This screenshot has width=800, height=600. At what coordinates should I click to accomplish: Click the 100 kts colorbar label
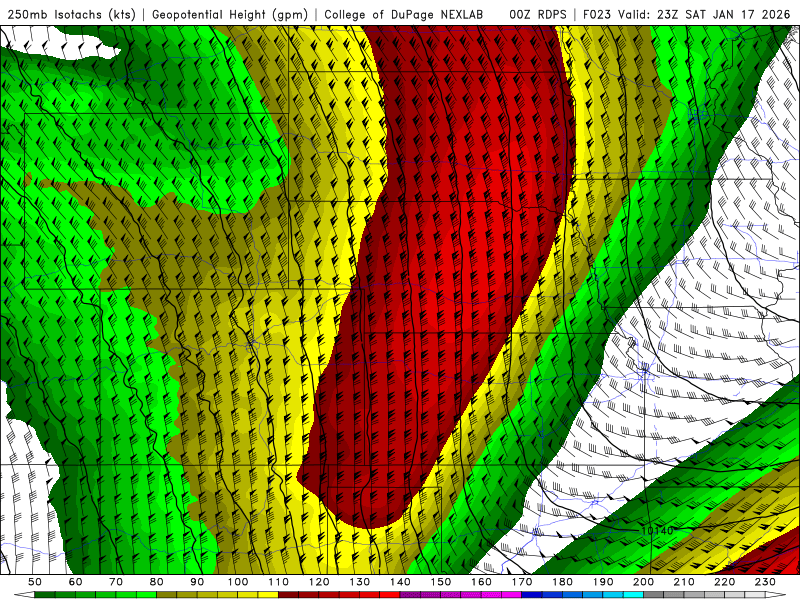click(x=238, y=582)
